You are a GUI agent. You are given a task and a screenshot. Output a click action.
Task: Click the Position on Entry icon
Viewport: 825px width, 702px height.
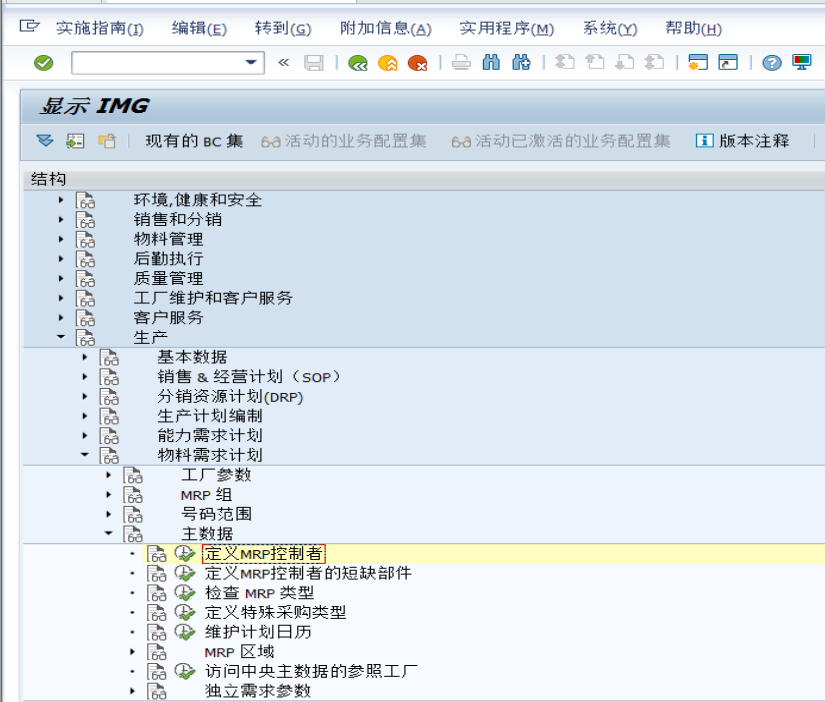[x=75, y=141]
